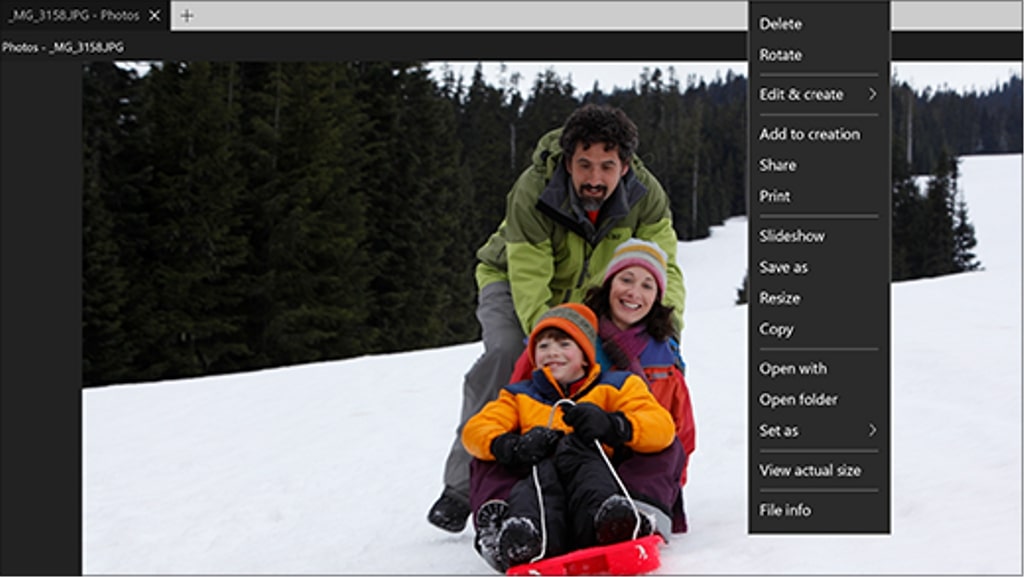Click Add to creation menu option
1024x577 pixels.
pos(809,134)
